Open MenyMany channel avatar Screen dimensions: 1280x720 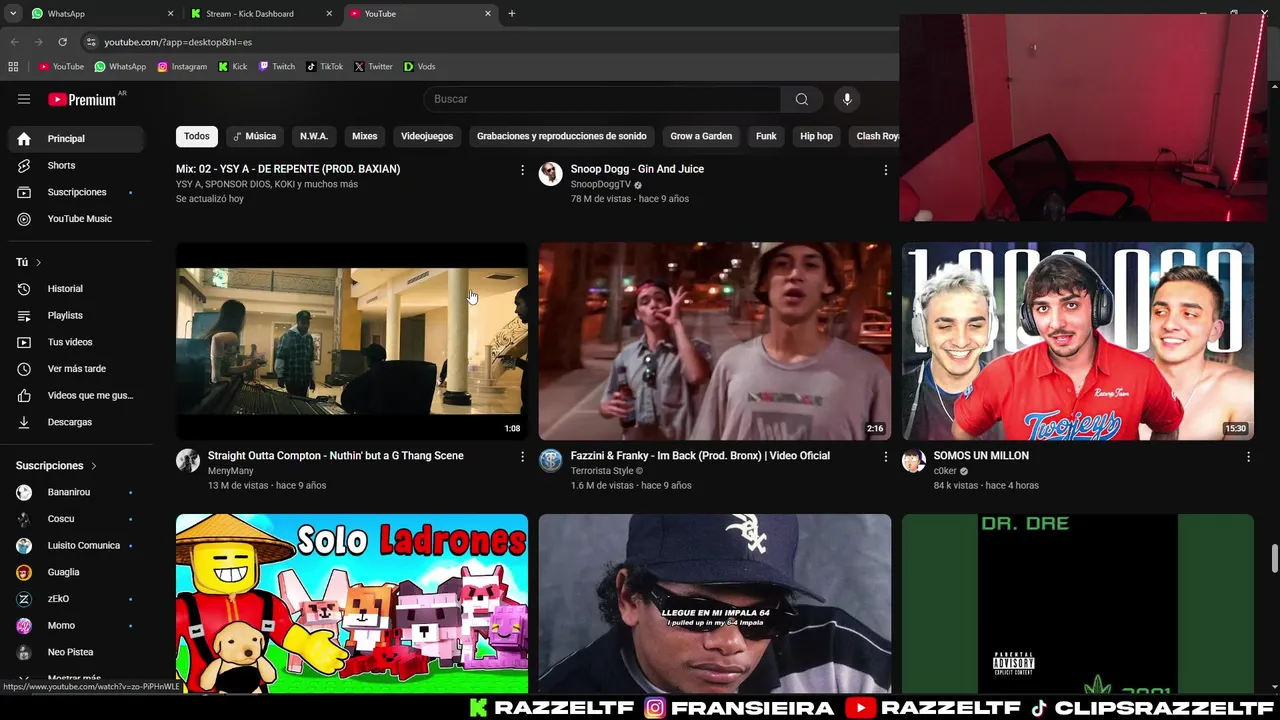pos(188,460)
